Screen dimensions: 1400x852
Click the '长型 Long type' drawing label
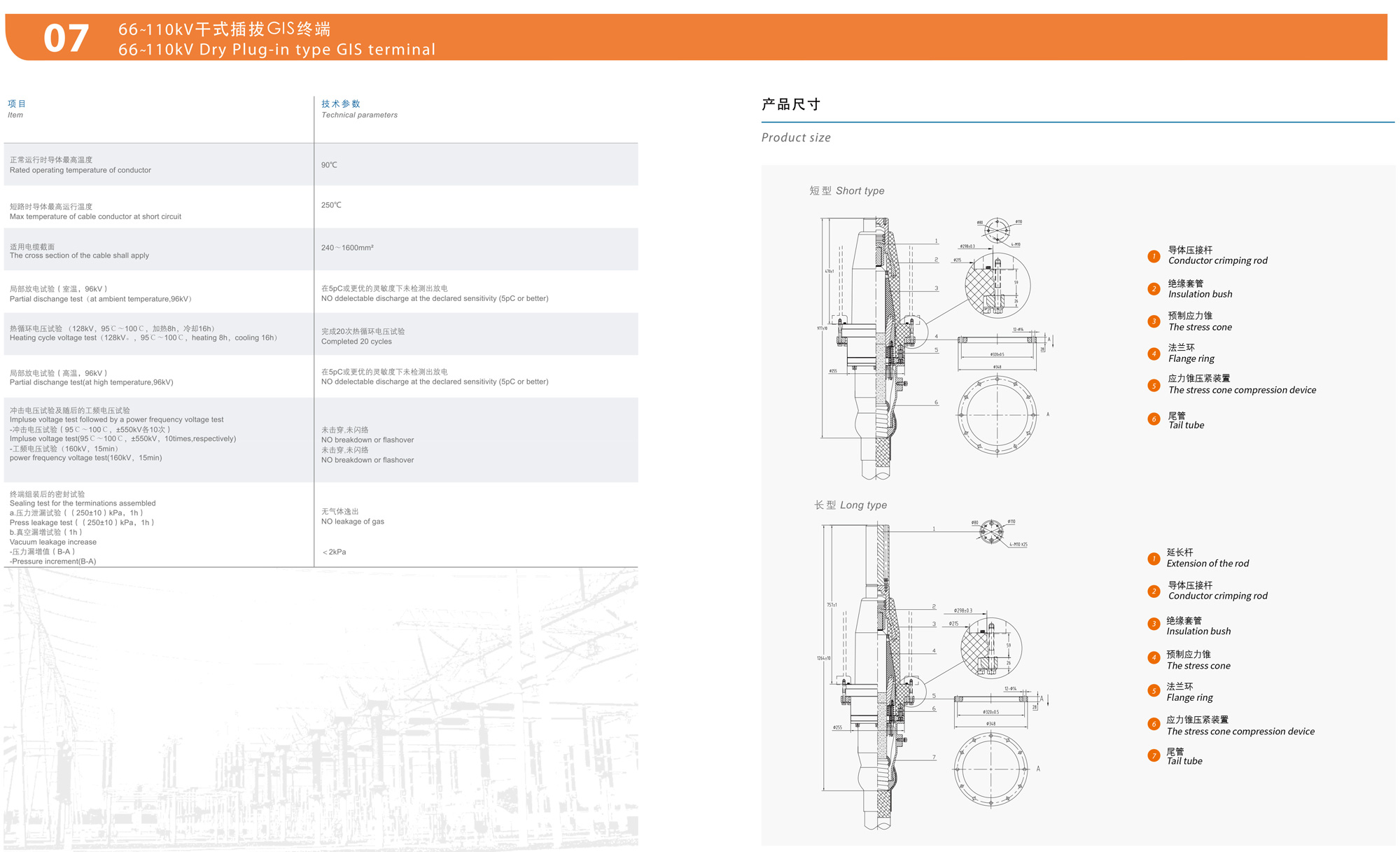[850, 505]
